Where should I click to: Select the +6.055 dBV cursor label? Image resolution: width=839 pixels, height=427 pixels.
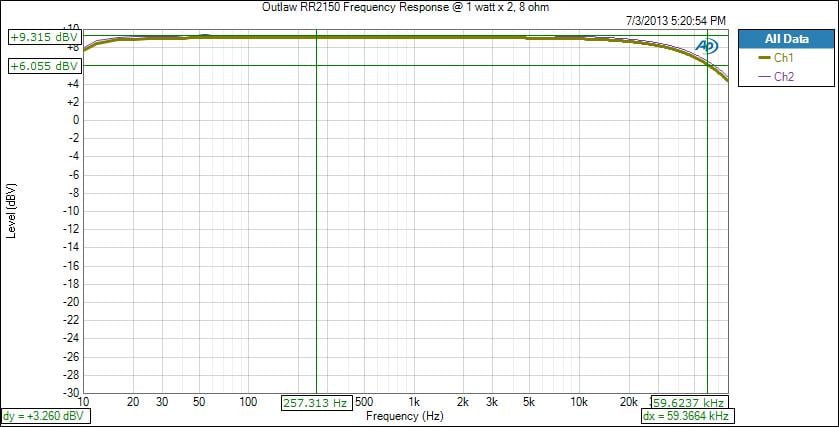[43, 66]
